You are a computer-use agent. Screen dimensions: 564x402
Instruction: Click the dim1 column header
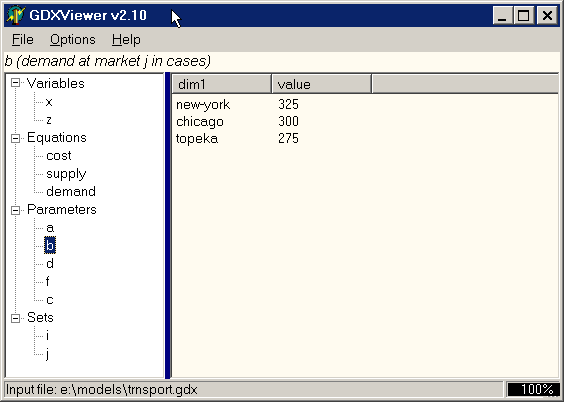click(222, 84)
